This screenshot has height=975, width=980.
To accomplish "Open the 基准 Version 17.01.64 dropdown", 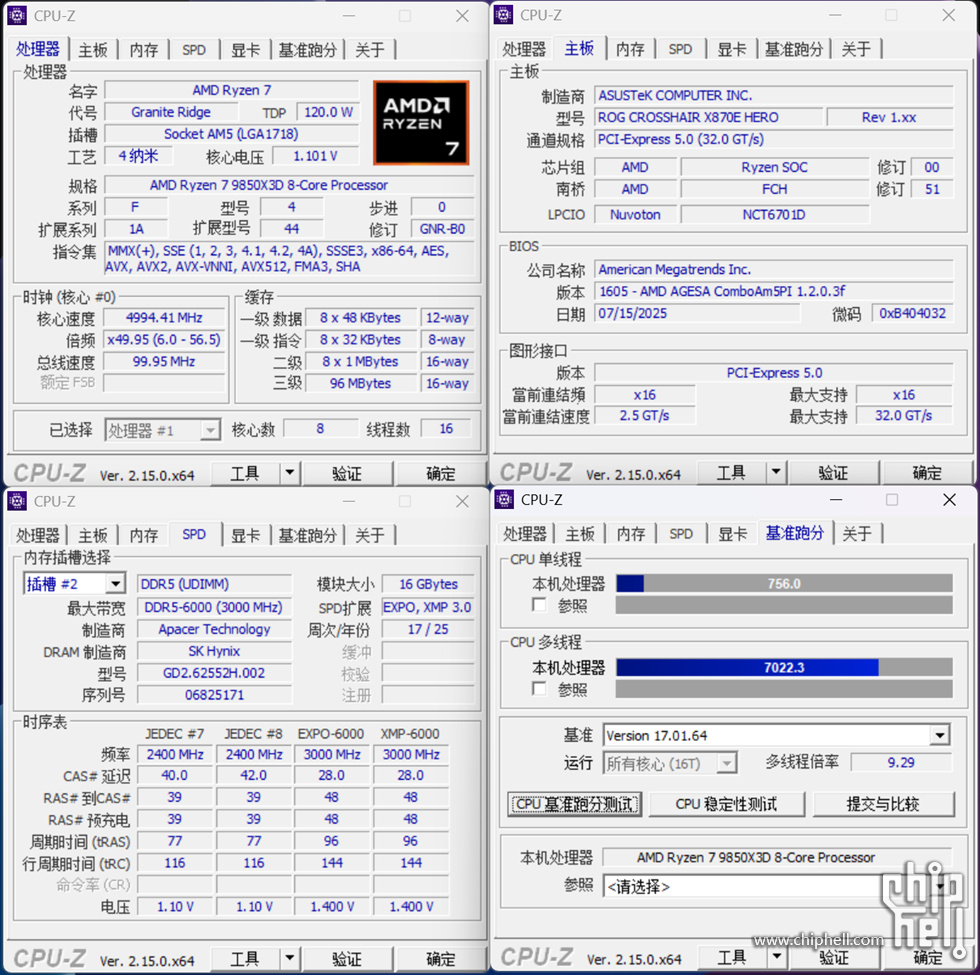I will [938, 736].
